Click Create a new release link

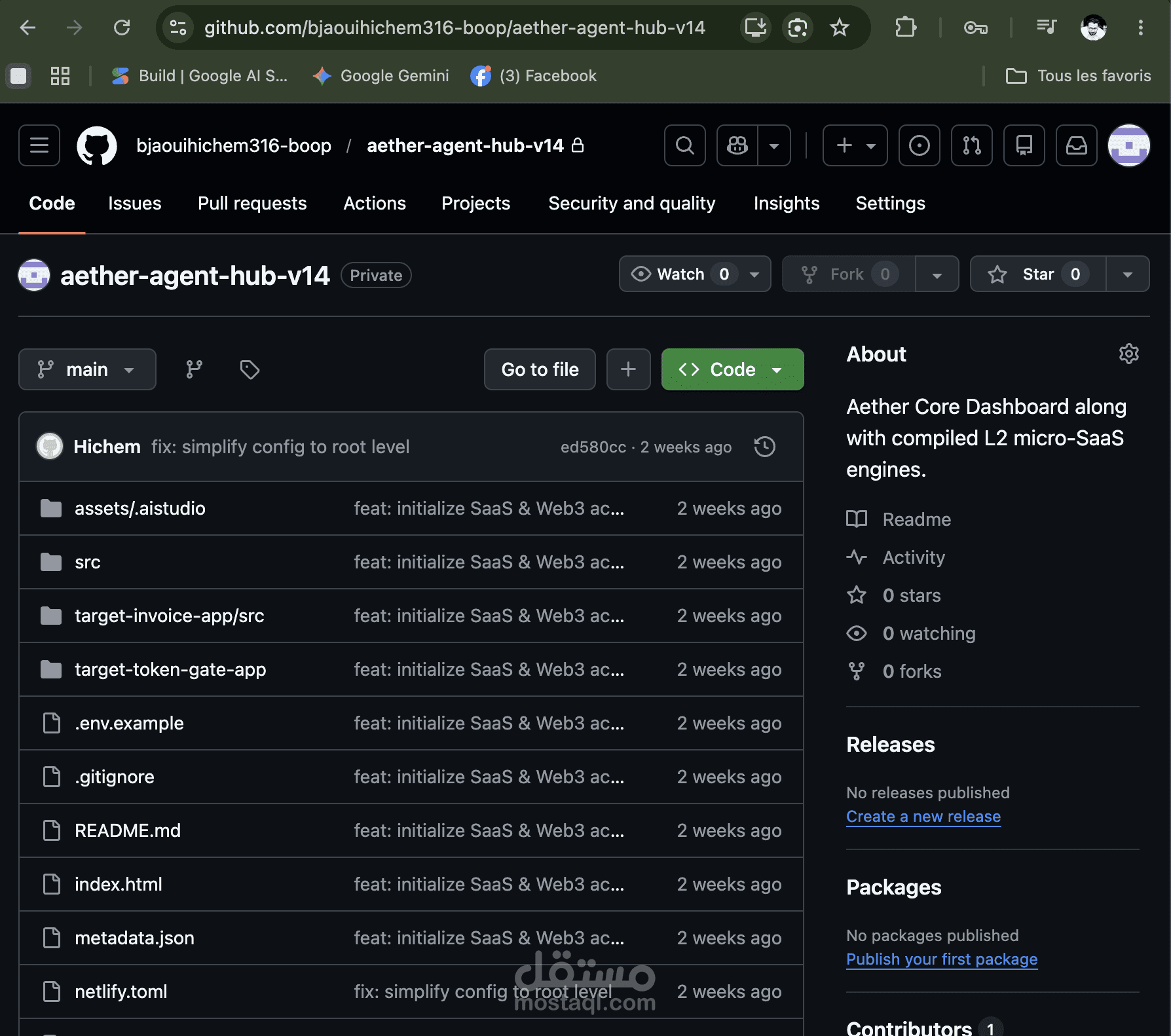click(x=923, y=817)
